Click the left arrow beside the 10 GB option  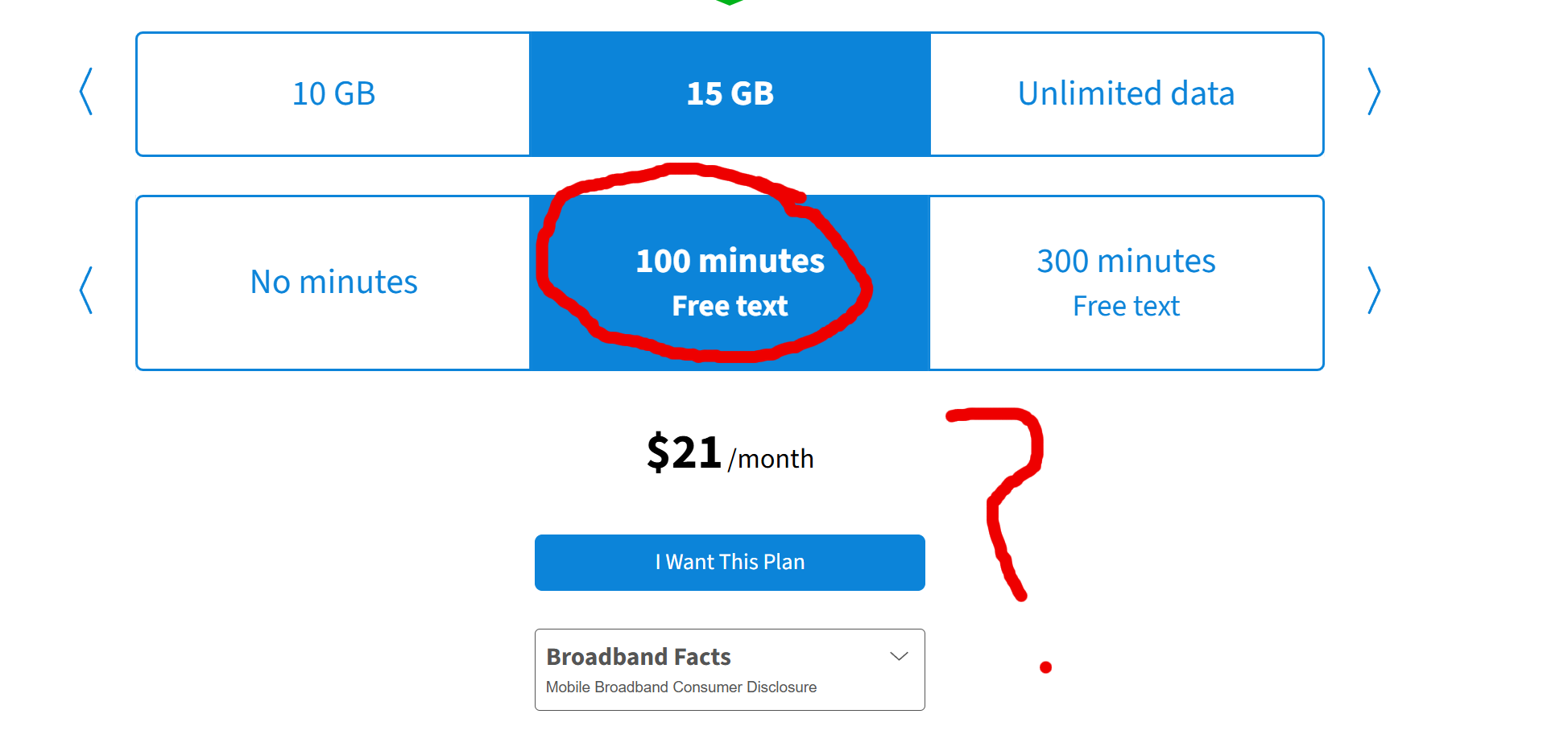tap(86, 91)
